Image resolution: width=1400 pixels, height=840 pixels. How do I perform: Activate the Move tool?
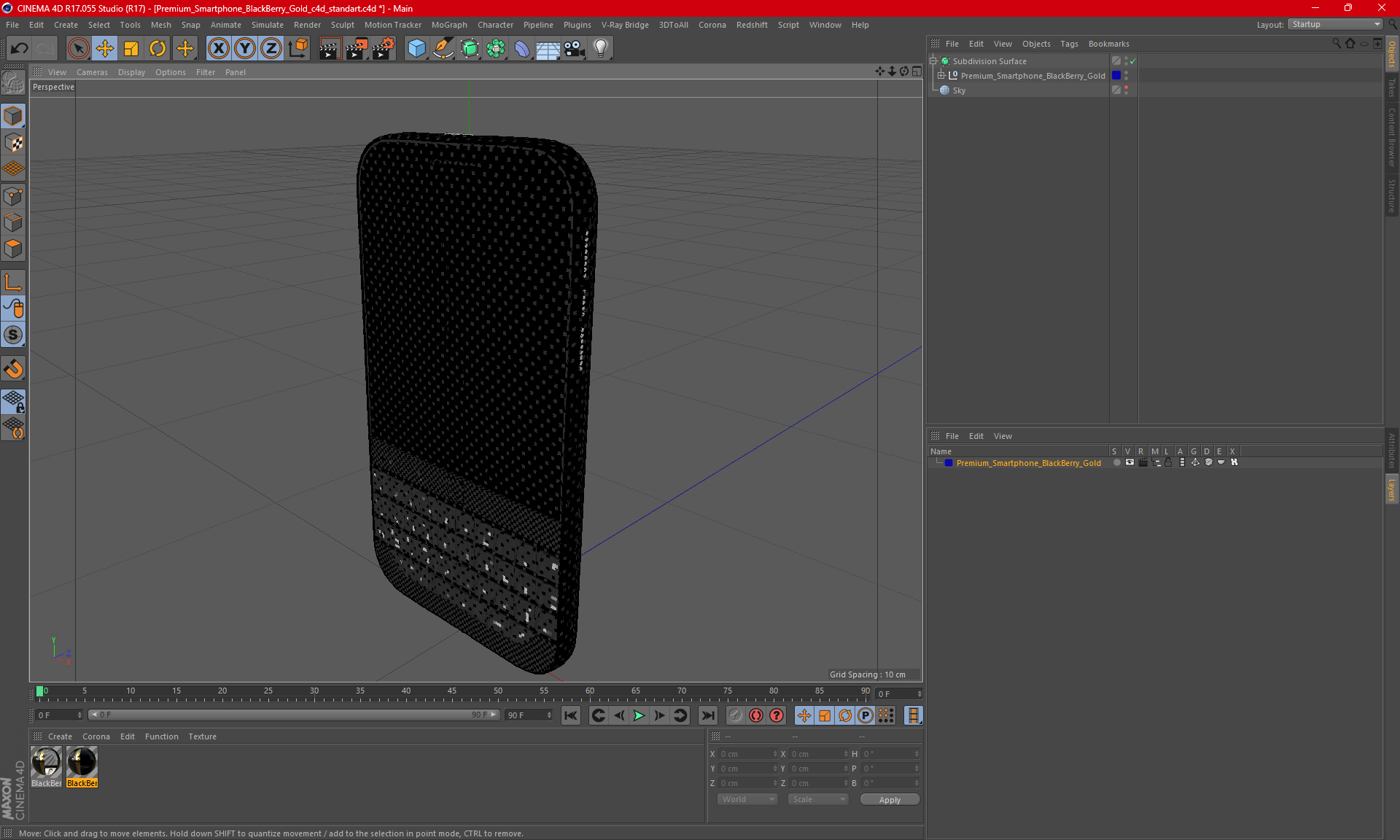coord(105,49)
